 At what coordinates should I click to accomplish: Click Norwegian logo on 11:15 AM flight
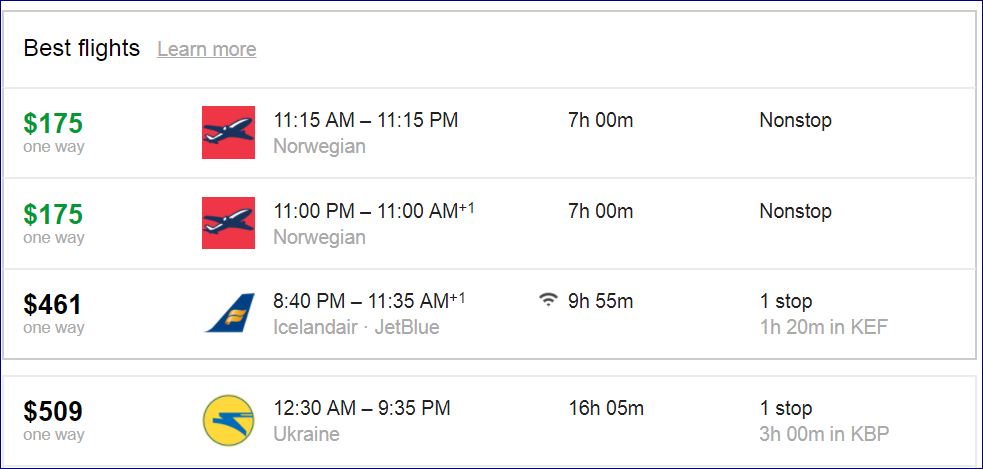pos(228,132)
